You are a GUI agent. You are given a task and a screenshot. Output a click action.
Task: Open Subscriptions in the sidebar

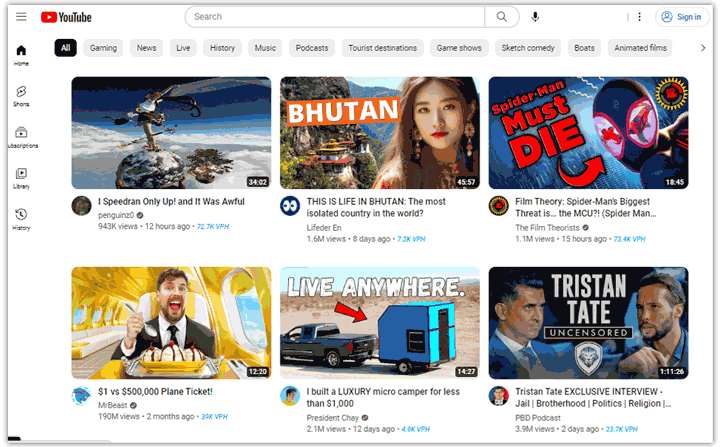tap(21, 137)
